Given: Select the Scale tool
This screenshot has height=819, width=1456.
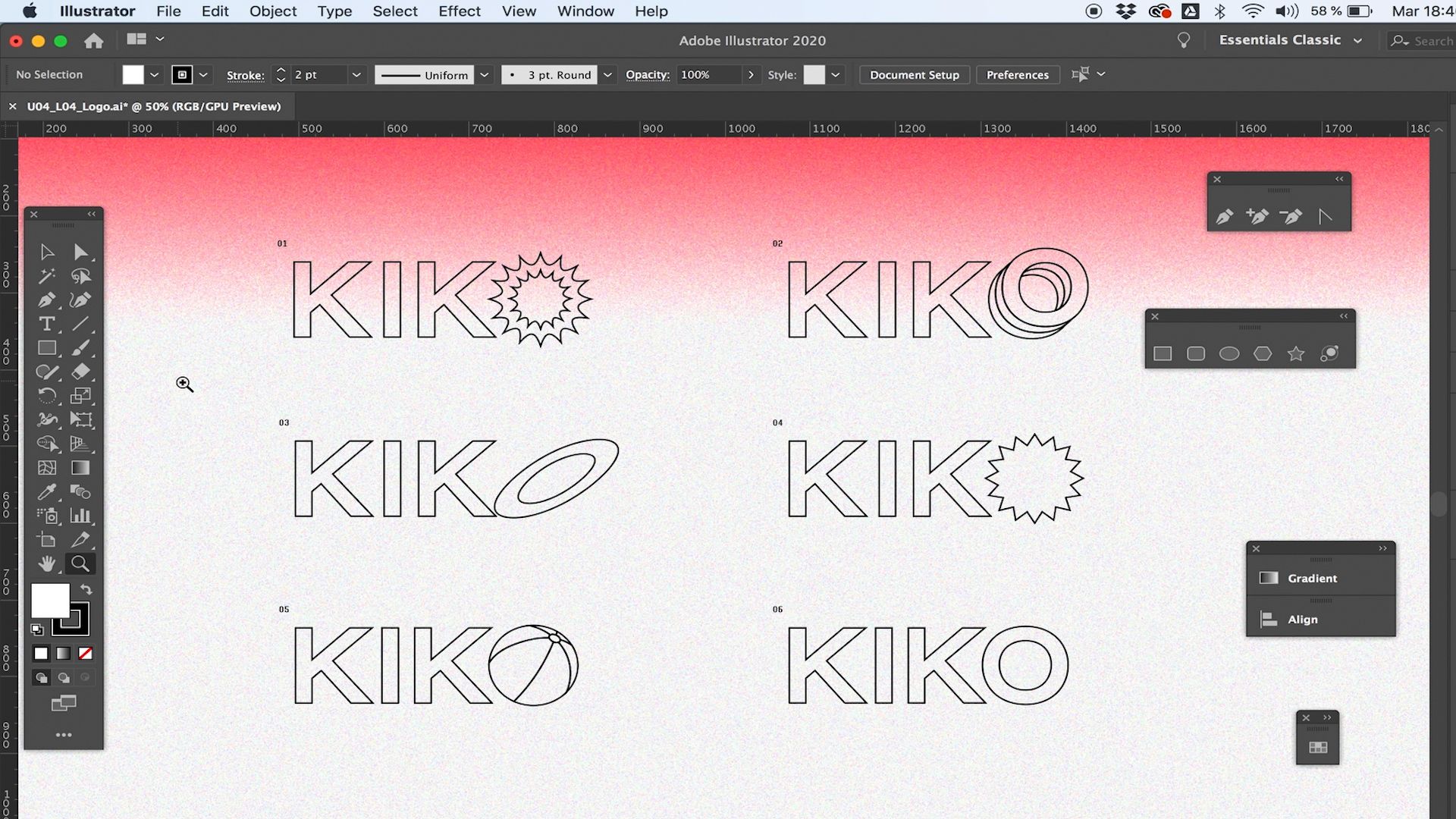Looking at the screenshot, I should point(80,396).
